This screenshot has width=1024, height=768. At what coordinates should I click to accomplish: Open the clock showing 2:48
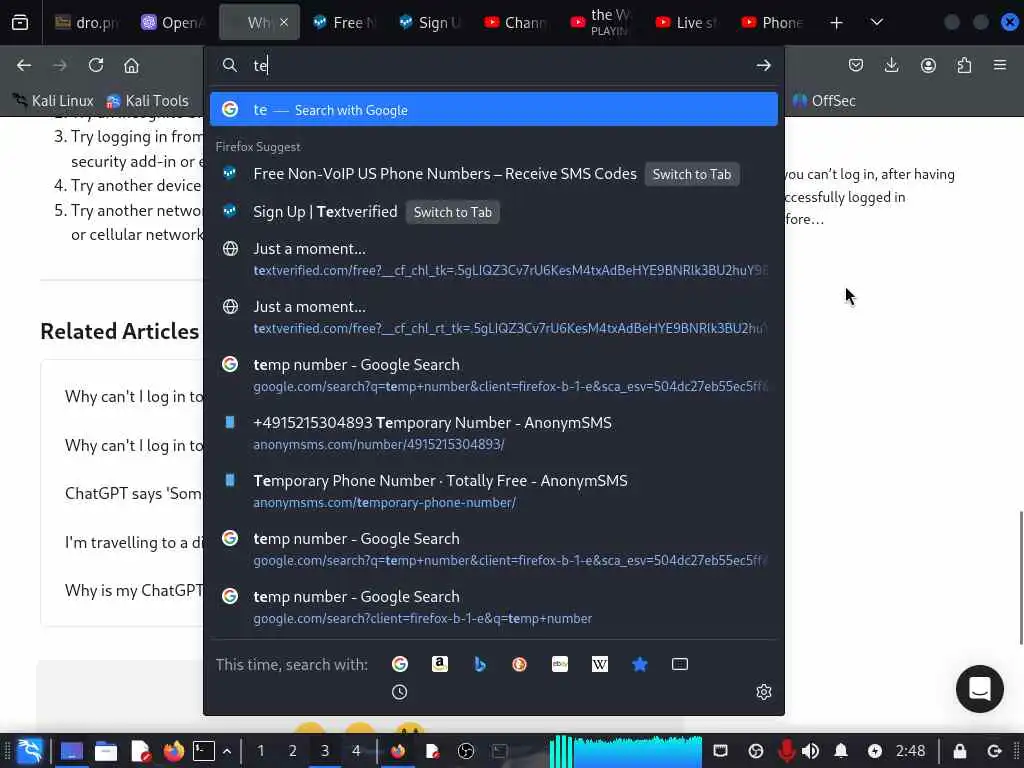(x=910, y=751)
